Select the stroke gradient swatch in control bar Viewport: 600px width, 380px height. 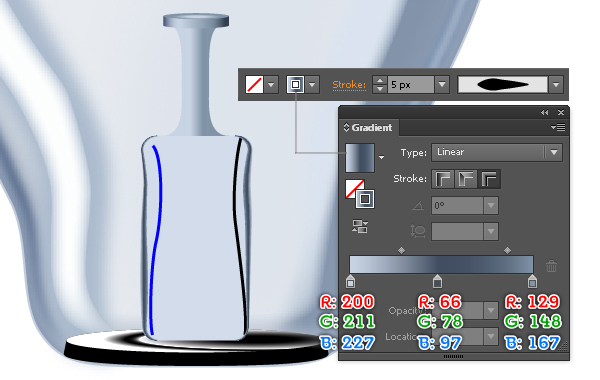coord(295,85)
